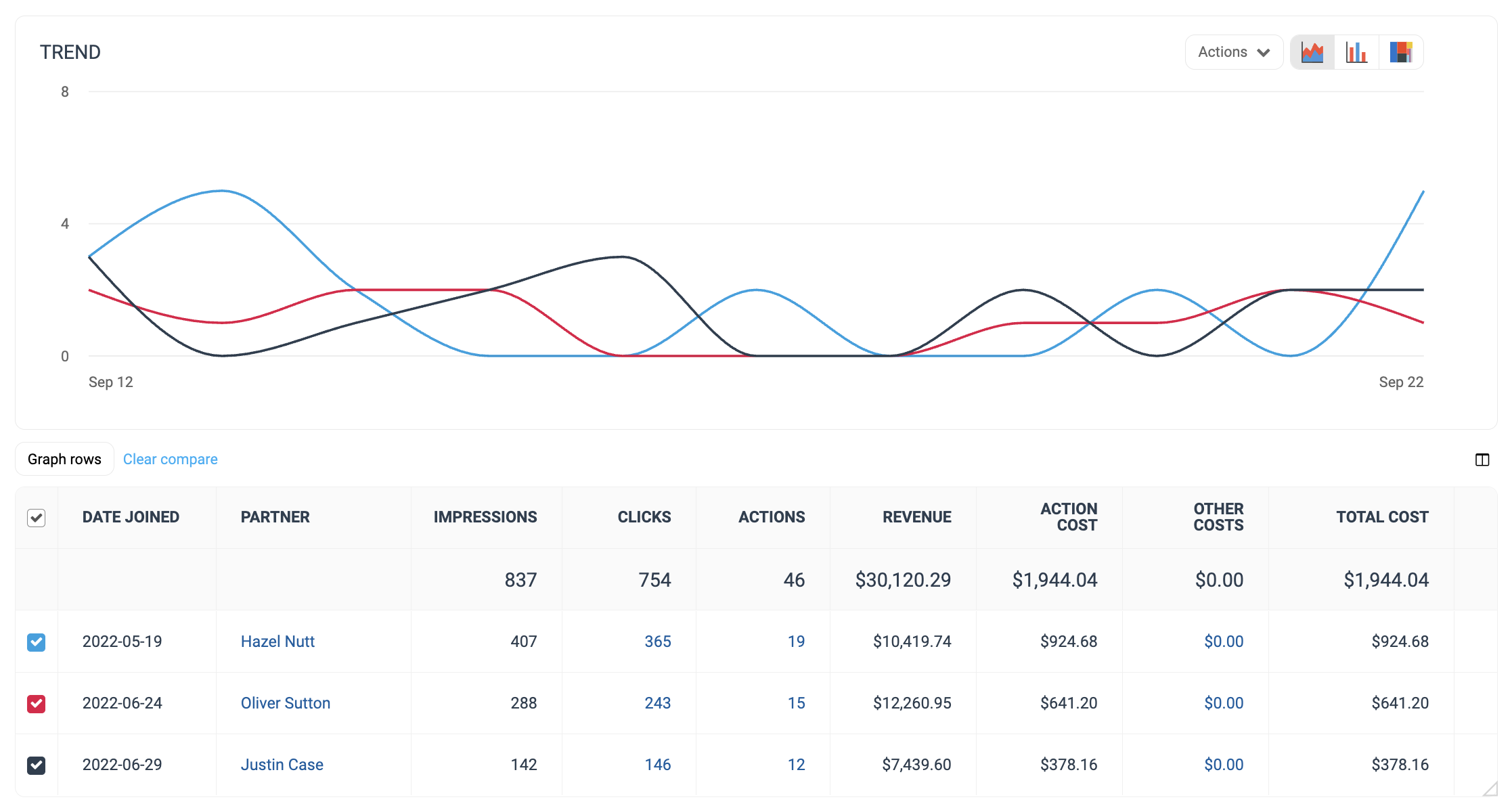Click the Clear compare link
This screenshot has height=808, width=1512.
click(171, 459)
